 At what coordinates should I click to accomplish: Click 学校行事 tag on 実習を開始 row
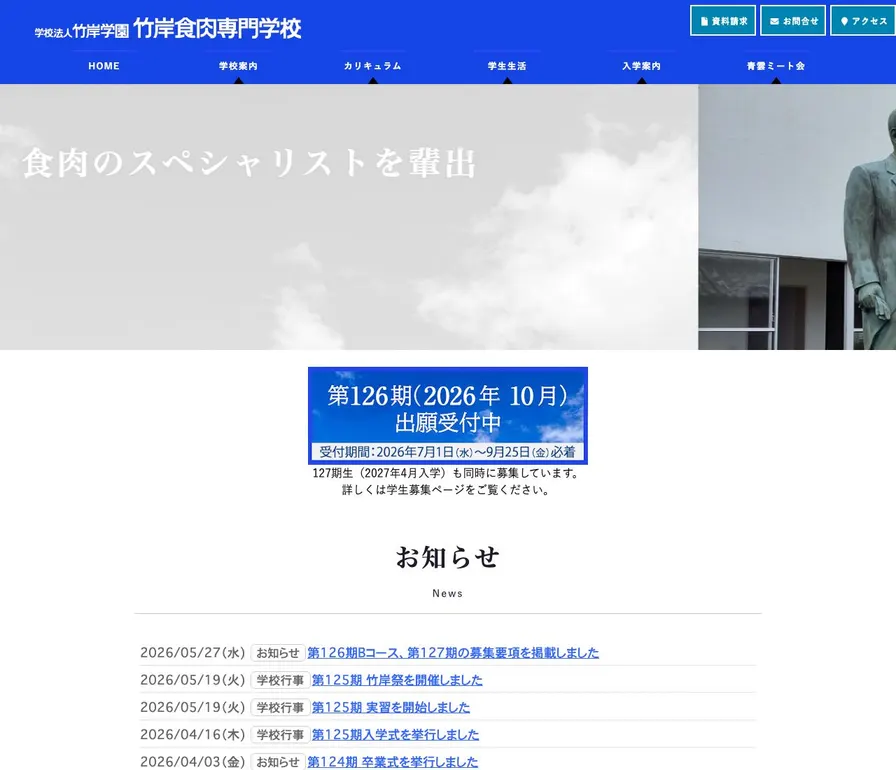click(280, 707)
